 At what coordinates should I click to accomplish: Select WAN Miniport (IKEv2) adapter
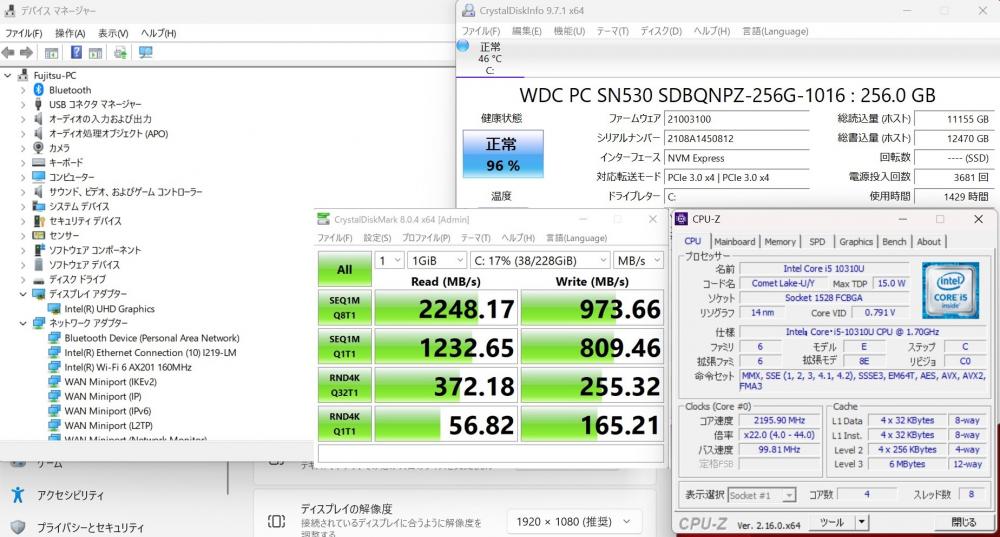click(110, 382)
